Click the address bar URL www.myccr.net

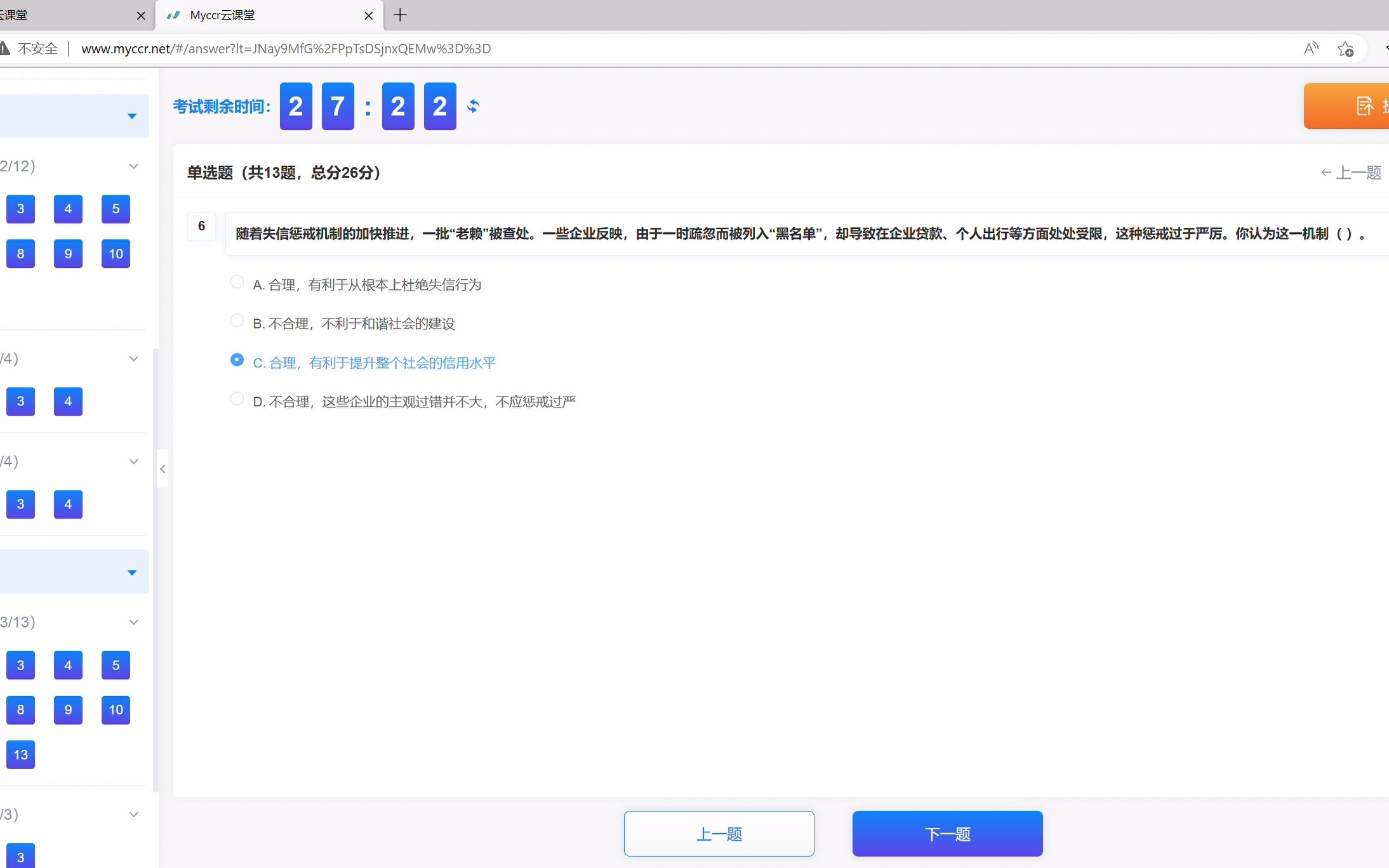pyautogui.click(x=286, y=49)
